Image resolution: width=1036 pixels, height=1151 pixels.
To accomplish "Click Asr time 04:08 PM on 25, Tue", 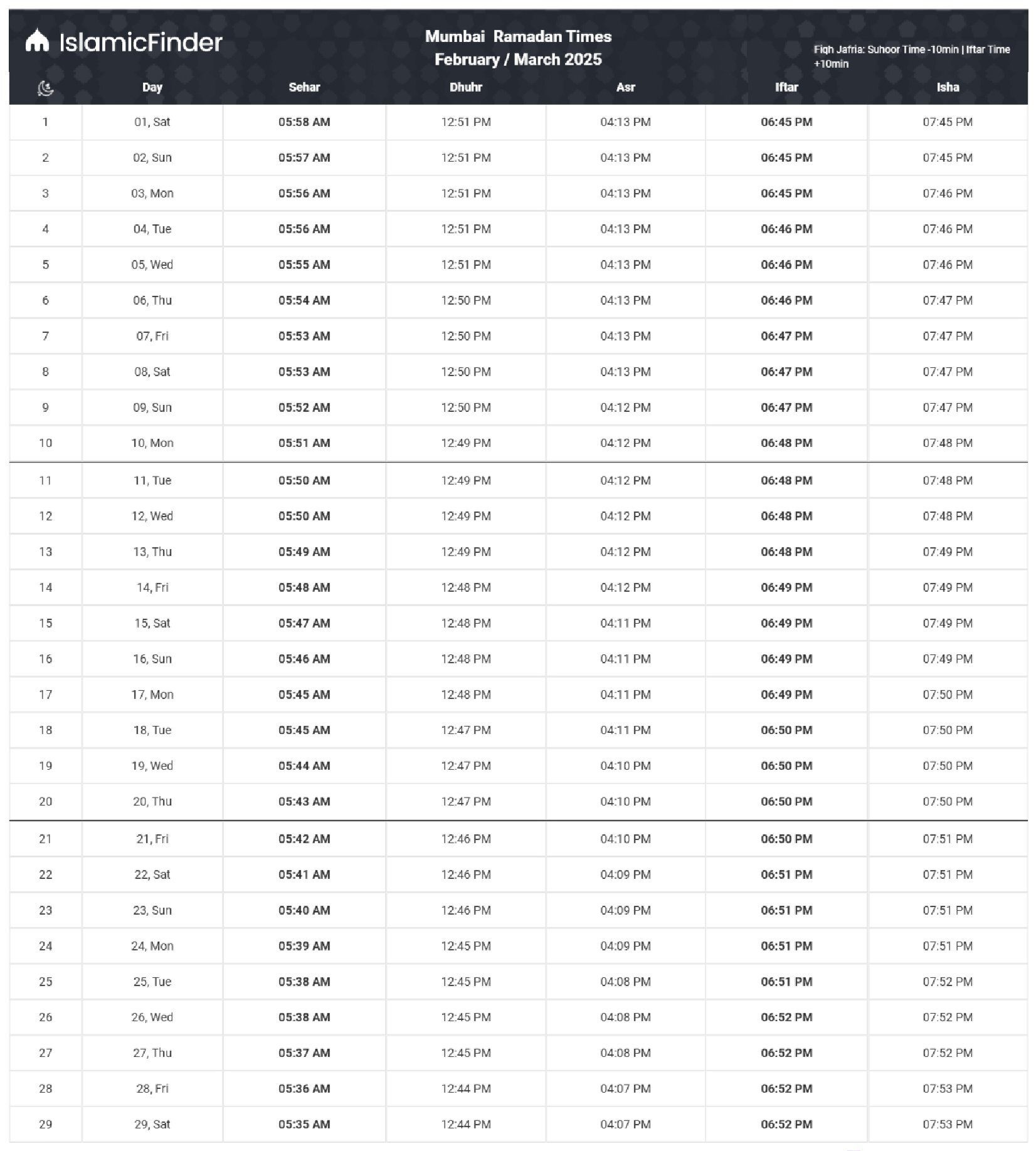I will [x=625, y=982].
